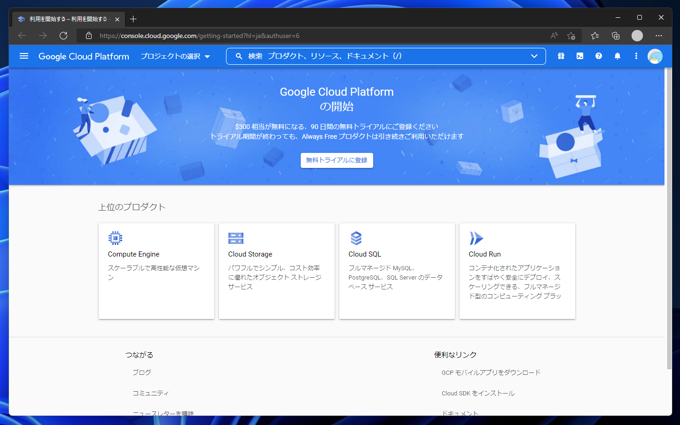Click the 便利なリンク section heading
680x425 pixels.
pos(455,355)
